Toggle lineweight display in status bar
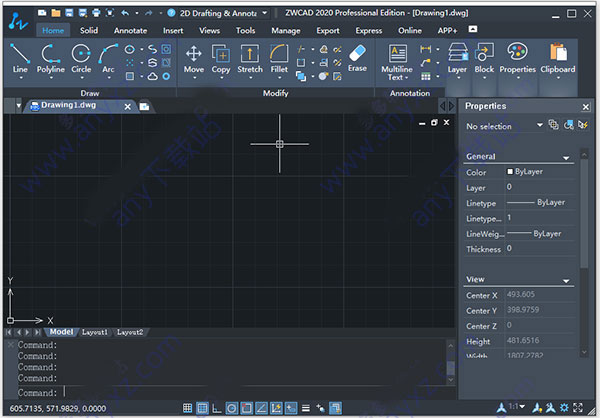 coord(306,408)
